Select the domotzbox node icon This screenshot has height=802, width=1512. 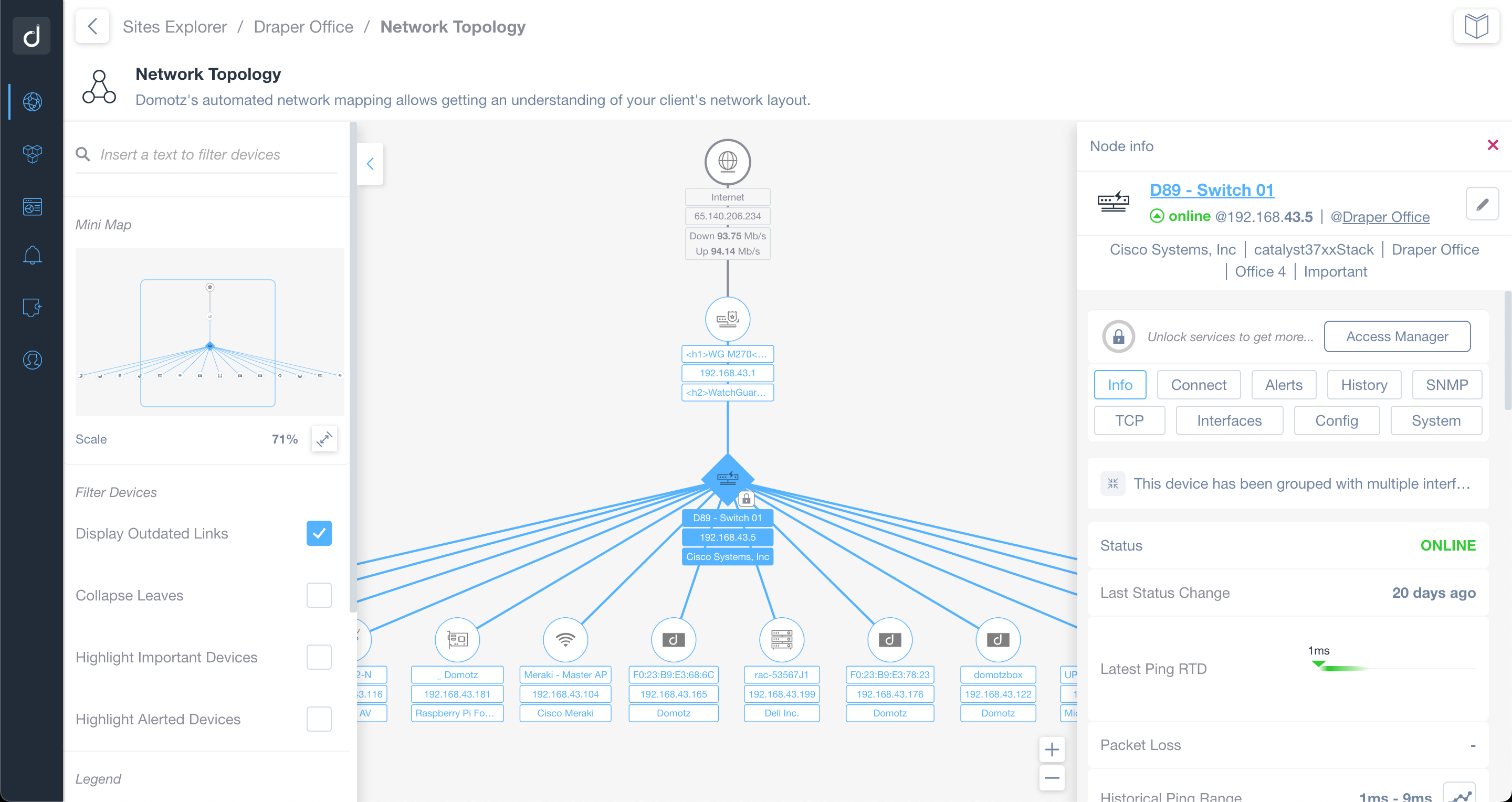pos(998,639)
